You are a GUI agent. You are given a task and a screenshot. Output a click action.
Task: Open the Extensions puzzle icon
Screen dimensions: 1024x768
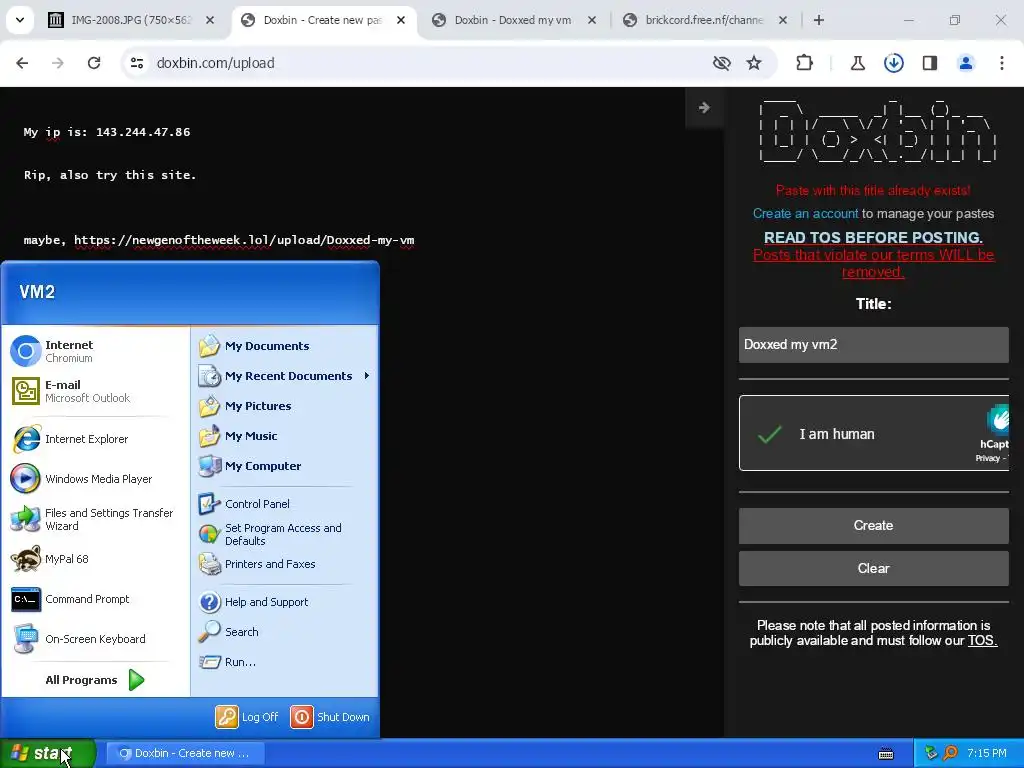pos(805,63)
